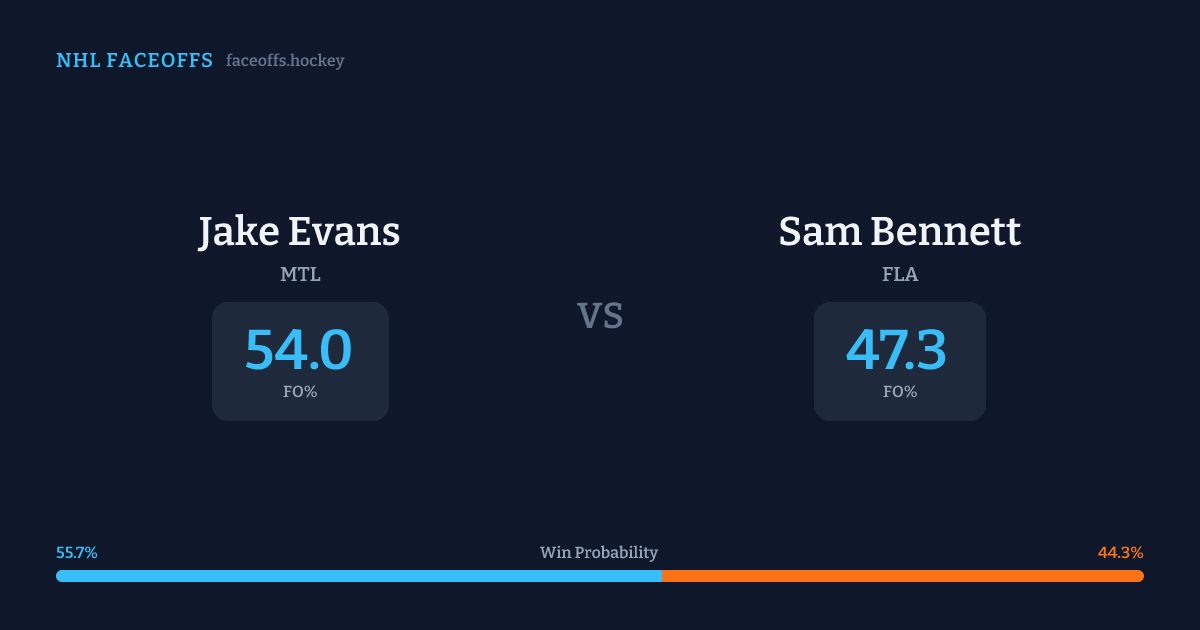The image size is (1200, 630).
Task: Click the FO% label beneath 47.3
Action: point(900,392)
